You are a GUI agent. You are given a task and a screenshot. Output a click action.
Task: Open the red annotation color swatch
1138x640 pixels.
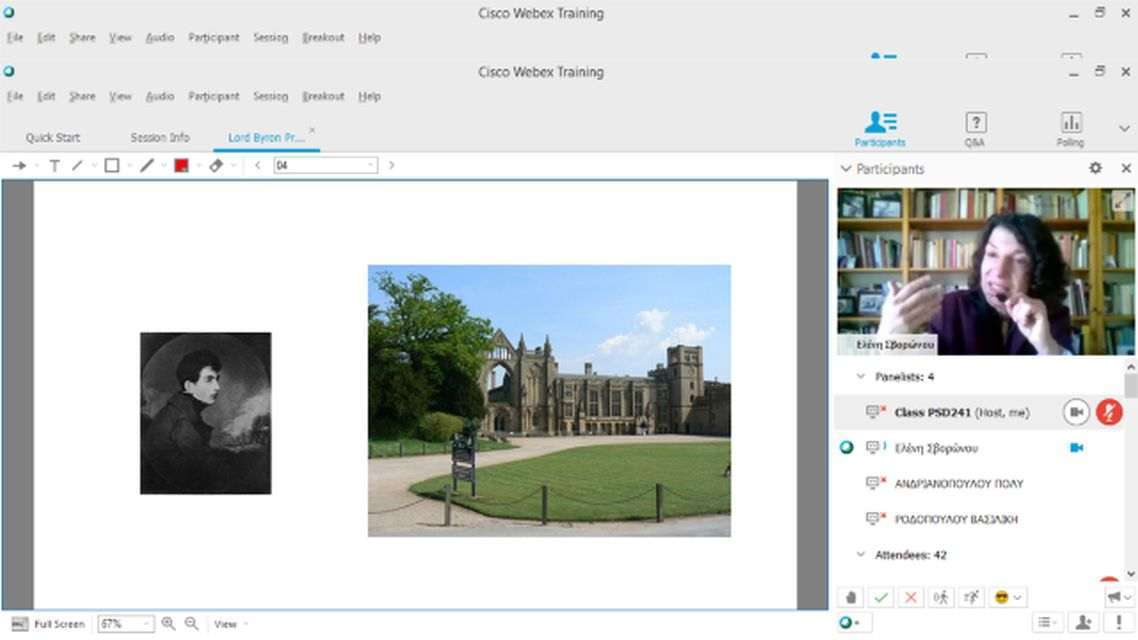click(182, 166)
